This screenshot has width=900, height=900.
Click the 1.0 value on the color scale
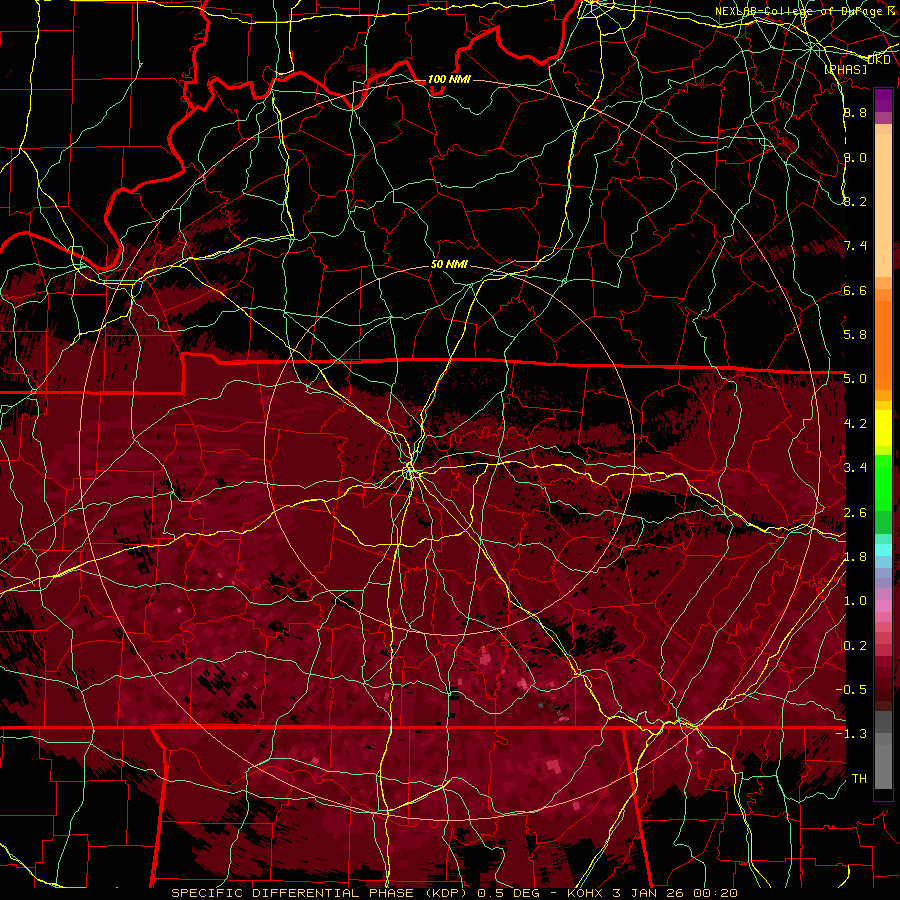(855, 600)
